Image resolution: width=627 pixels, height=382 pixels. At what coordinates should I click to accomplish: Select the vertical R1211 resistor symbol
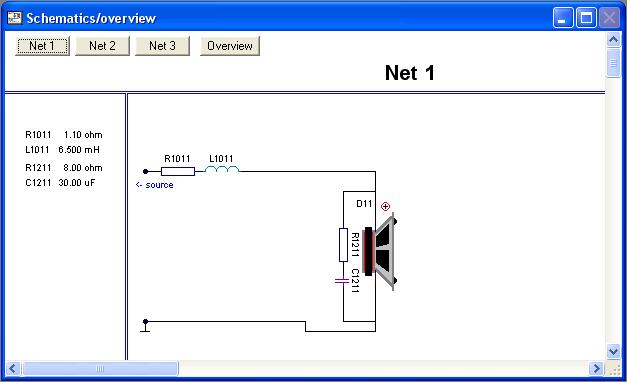tap(343, 245)
